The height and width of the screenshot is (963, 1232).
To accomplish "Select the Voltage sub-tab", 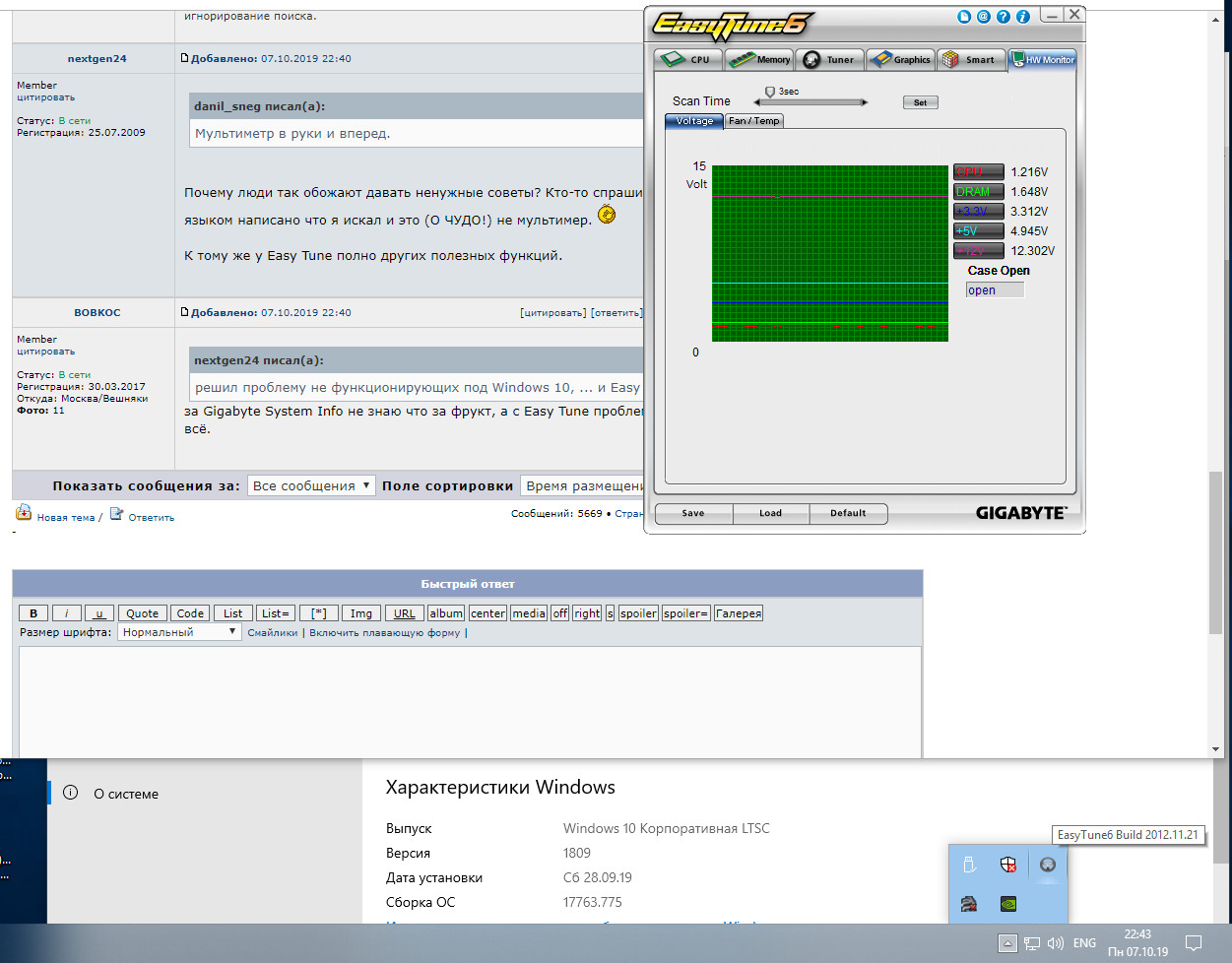I will coord(694,121).
